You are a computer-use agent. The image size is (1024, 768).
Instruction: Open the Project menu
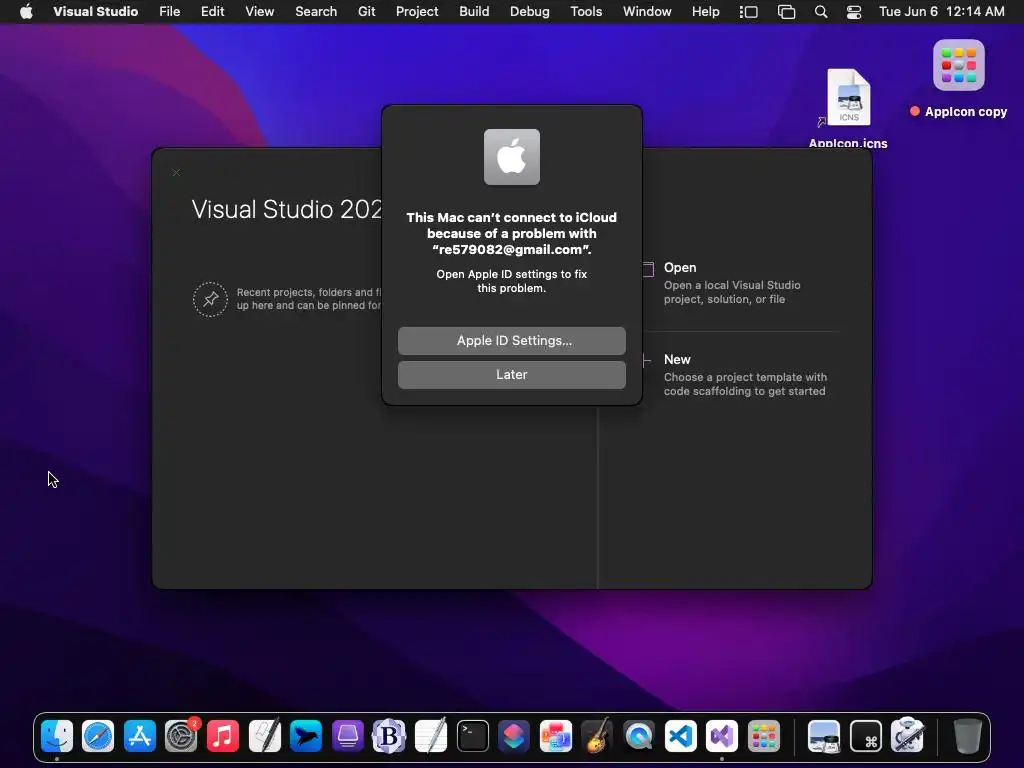[417, 11]
